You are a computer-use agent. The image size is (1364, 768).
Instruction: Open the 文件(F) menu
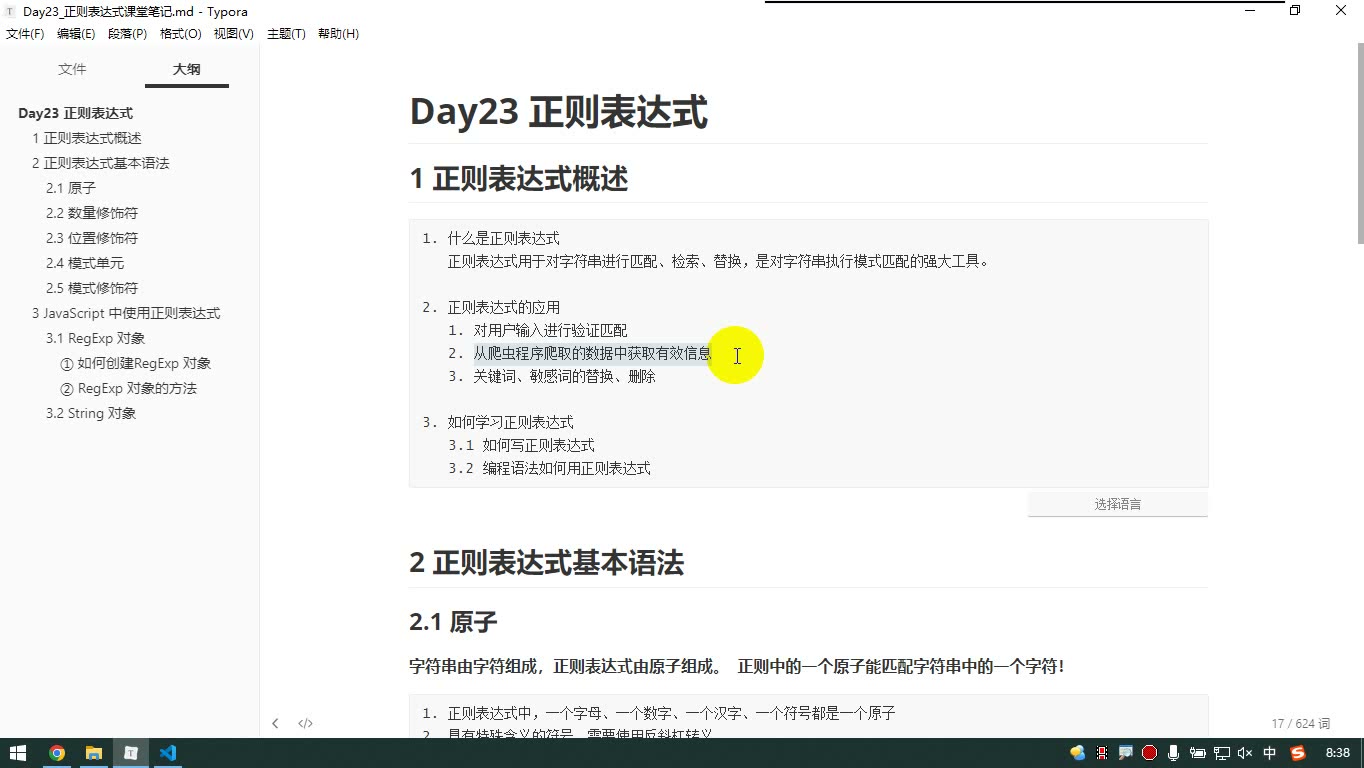click(x=25, y=34)
